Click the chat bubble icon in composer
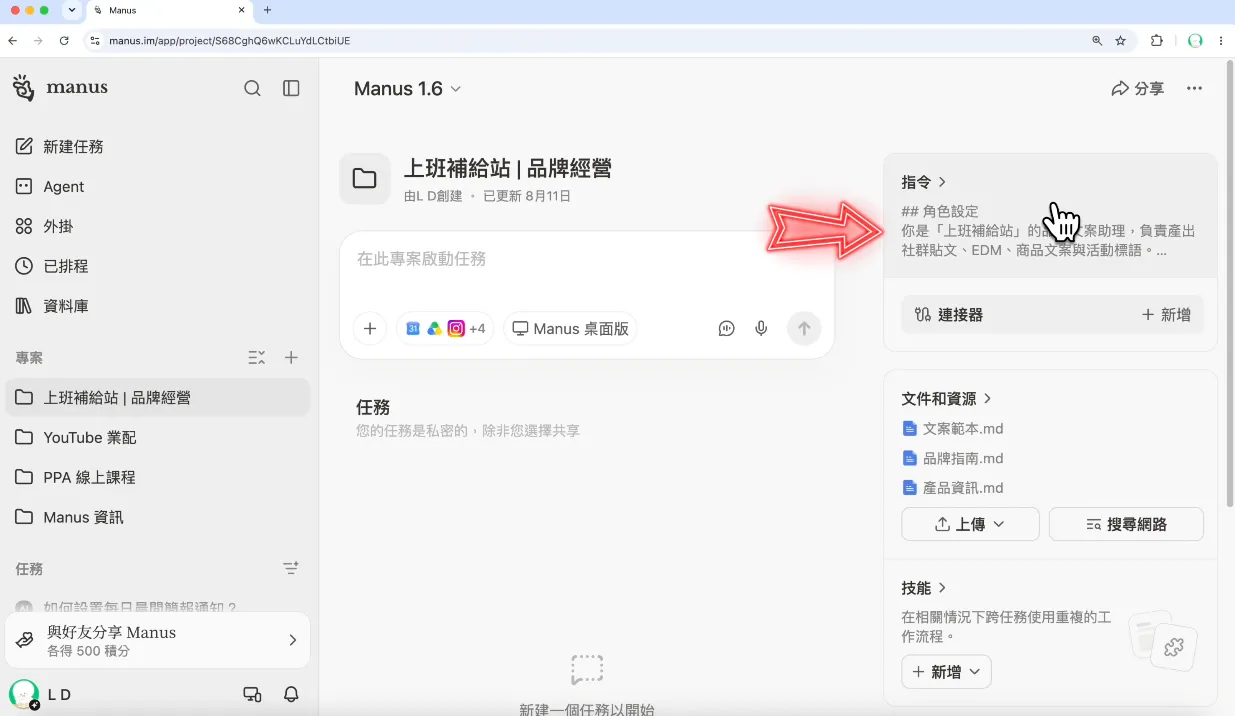The width and height of the screenshot is (1235, 716). pyautogui.click(x=727, y=328)
